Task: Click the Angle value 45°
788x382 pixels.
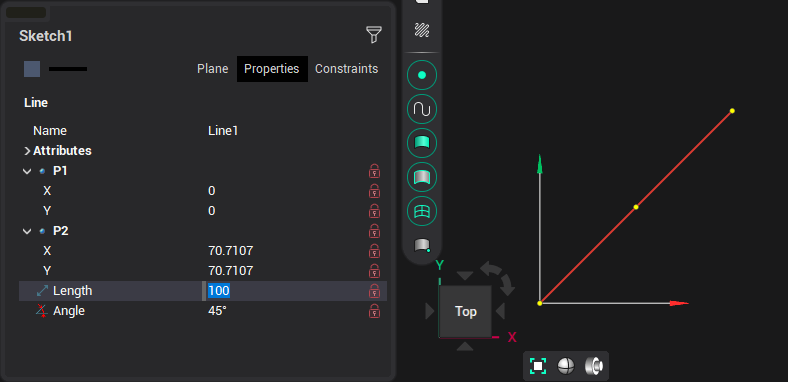Action: [x=217, y=311]
